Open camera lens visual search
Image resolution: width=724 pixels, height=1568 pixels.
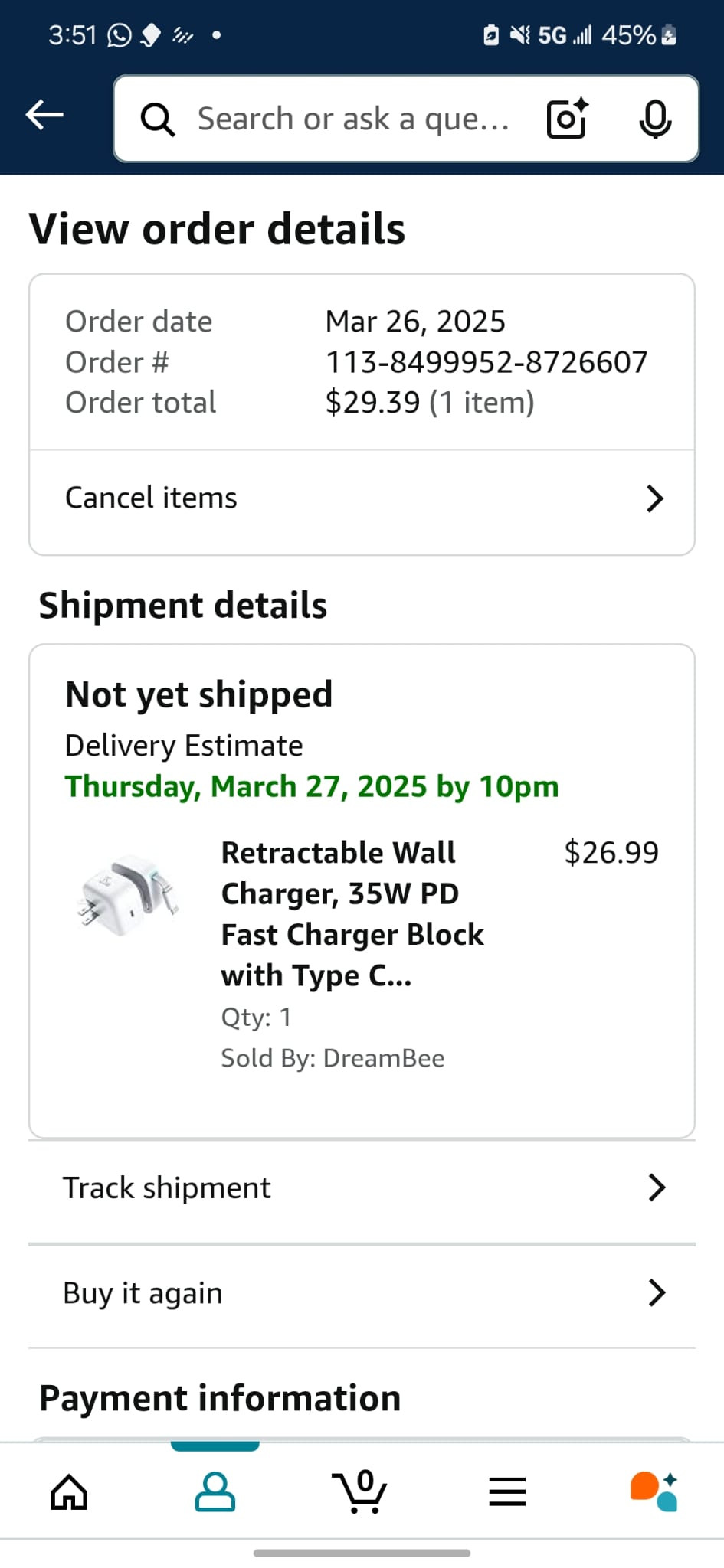pyautogui.click(x=567, y=119)
